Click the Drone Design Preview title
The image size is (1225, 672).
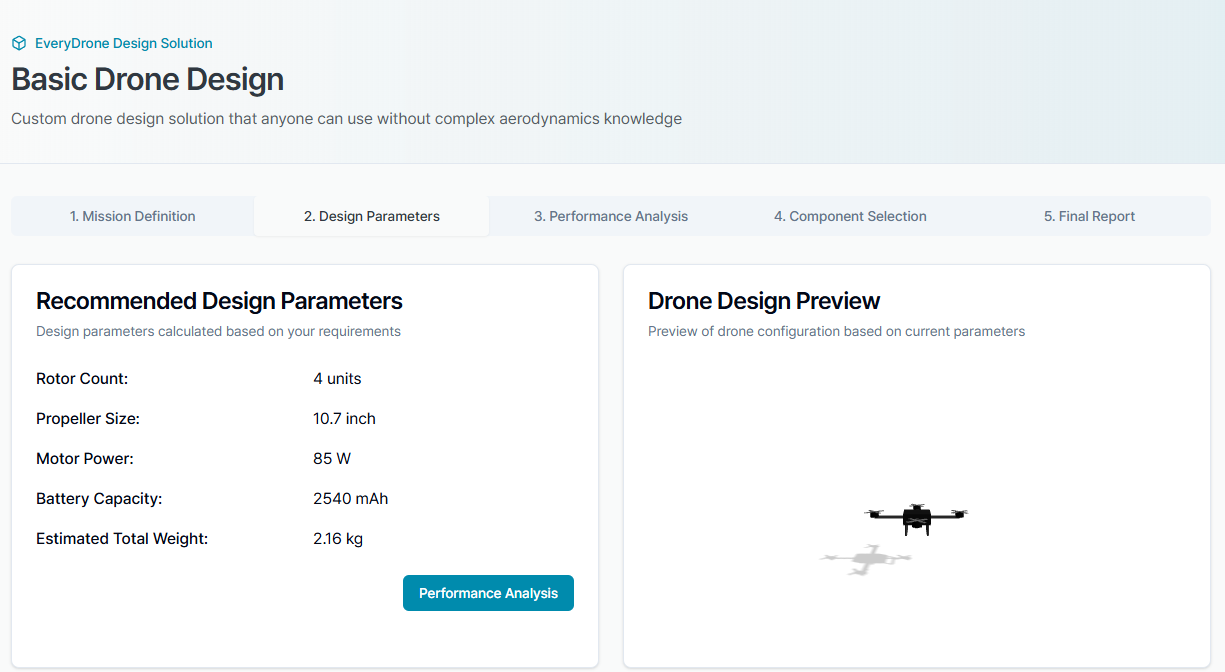point(764,301)
